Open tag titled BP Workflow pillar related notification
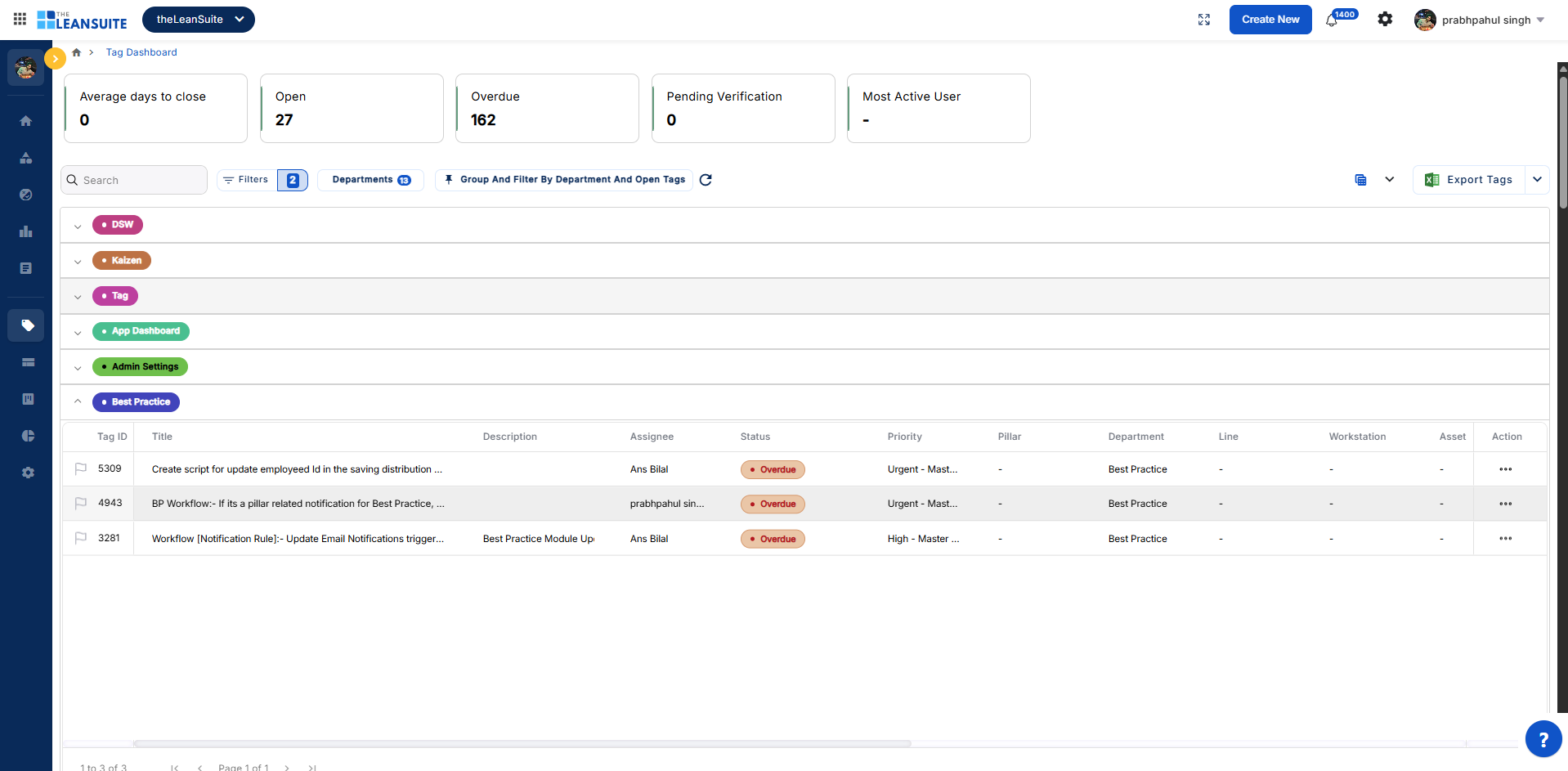The image size is (1568, 771). (298, 504)
